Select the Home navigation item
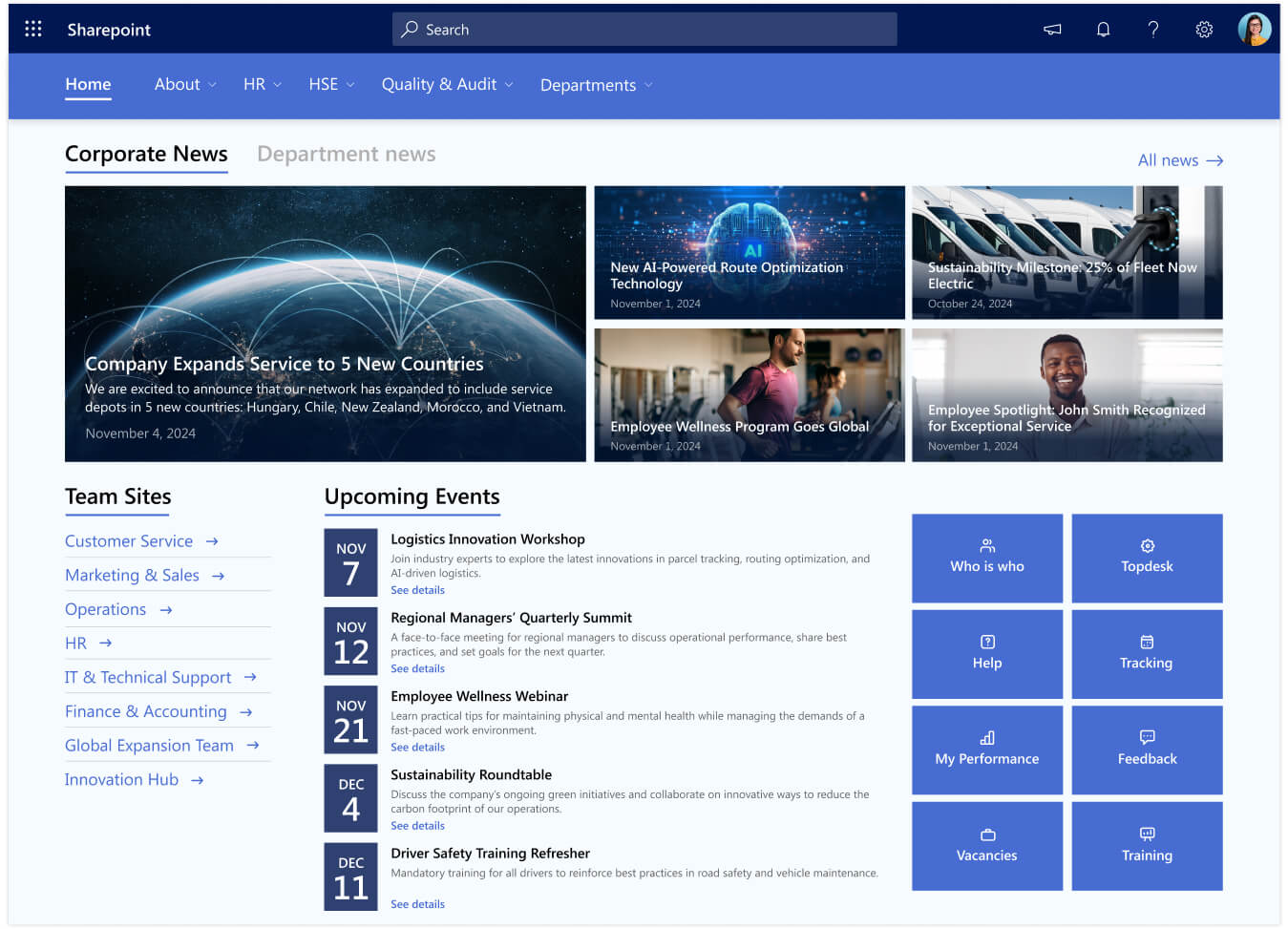Image resolution: width=1288 pixels, height=929 pixels. [88, 85]
